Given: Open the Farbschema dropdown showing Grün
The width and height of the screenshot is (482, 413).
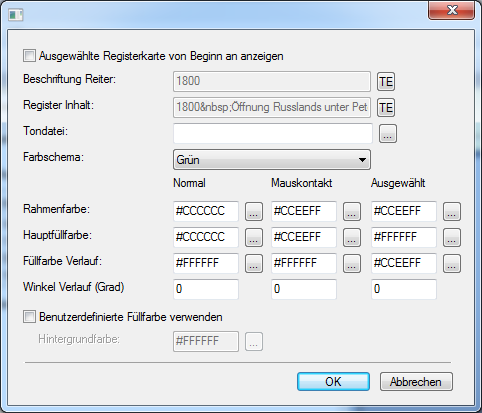Looking at the screenshot, I should (x=272, y=160).
